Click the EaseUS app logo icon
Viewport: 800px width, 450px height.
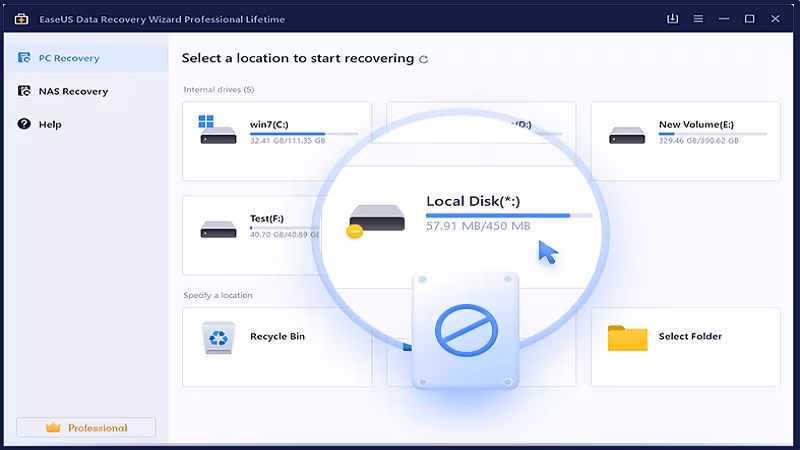click(21, 19)
